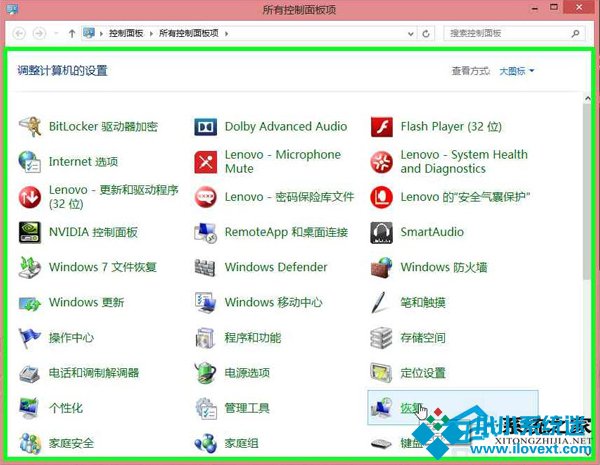Open the Flash Player red icon
600x465 pixels.
[382, 127]
